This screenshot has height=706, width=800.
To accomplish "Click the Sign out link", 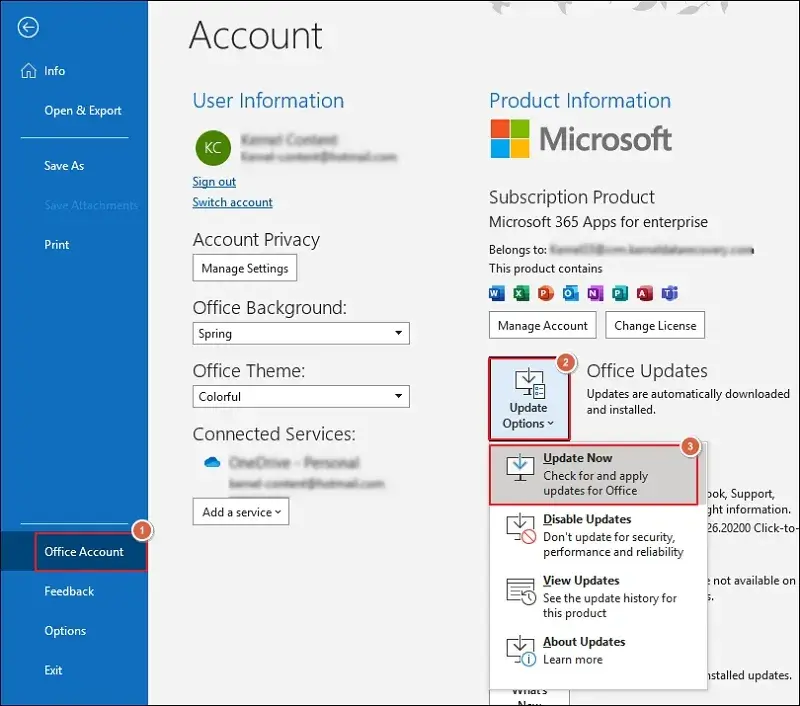I will coord(214,182).
